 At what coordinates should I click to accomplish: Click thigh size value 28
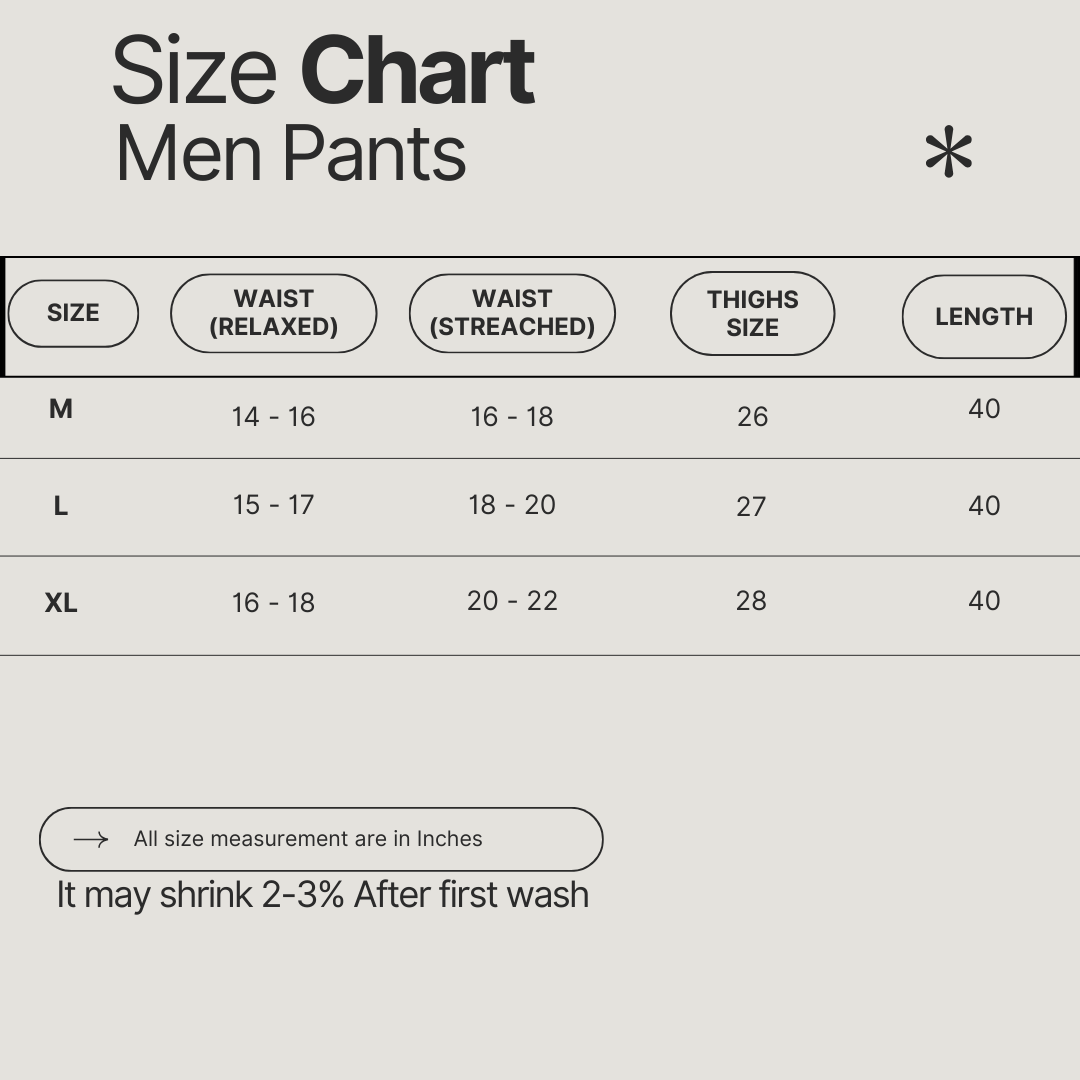(x=751, y=600)
